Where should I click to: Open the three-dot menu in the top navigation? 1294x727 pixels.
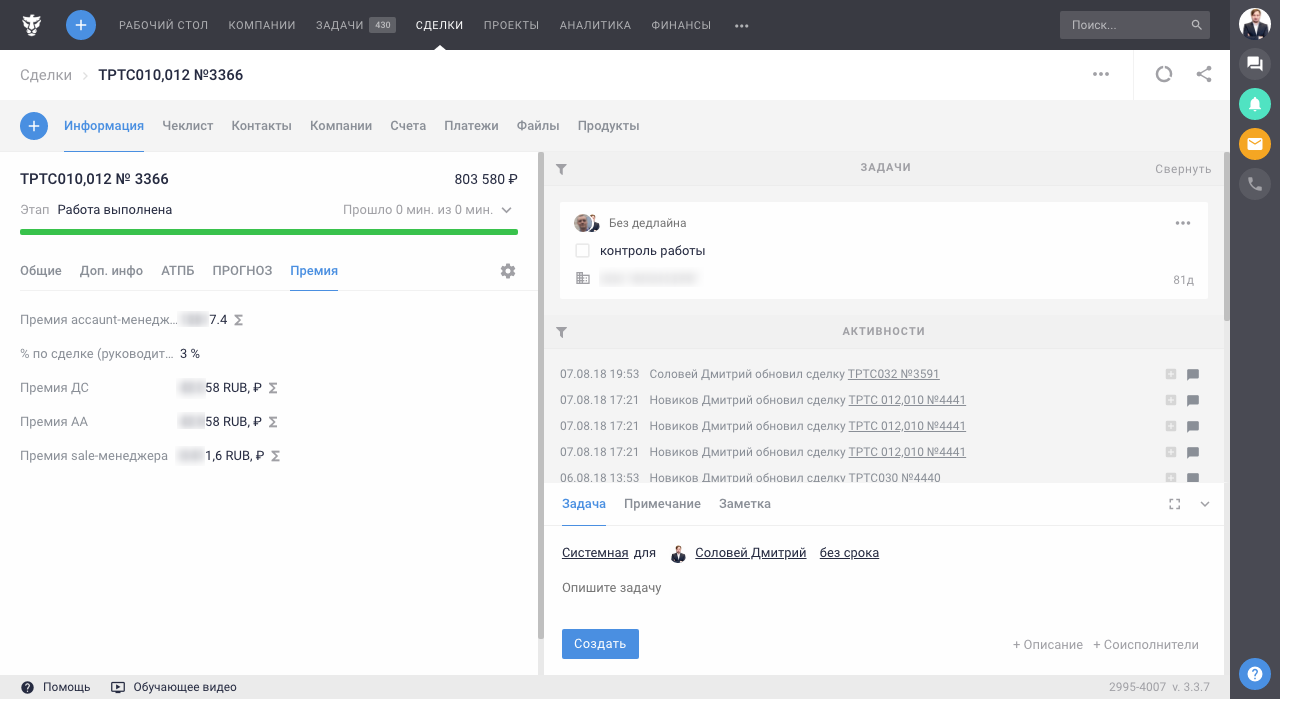(x=741, y=26)
